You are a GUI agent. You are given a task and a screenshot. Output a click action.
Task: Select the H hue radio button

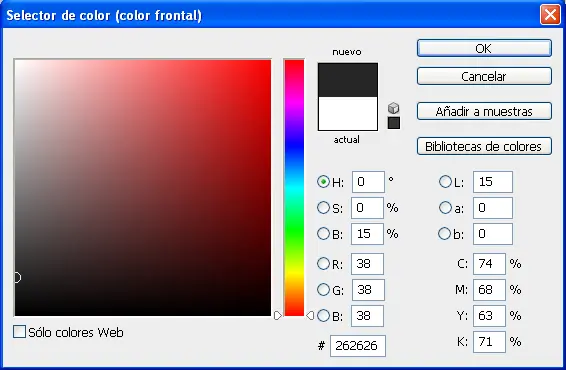[x=323, y=181]
